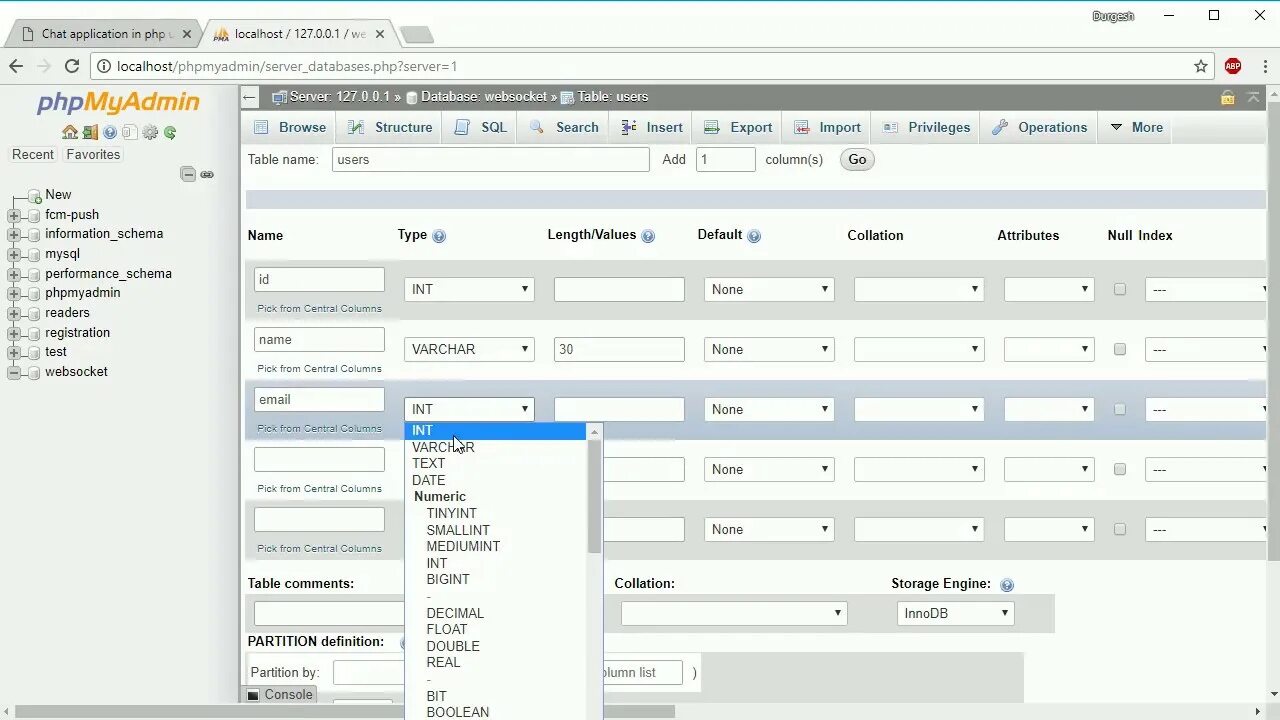This screenshot has height=720, width=1280.
Task: Toggle Null checkbox for id column
Action: pos(1120,289)
